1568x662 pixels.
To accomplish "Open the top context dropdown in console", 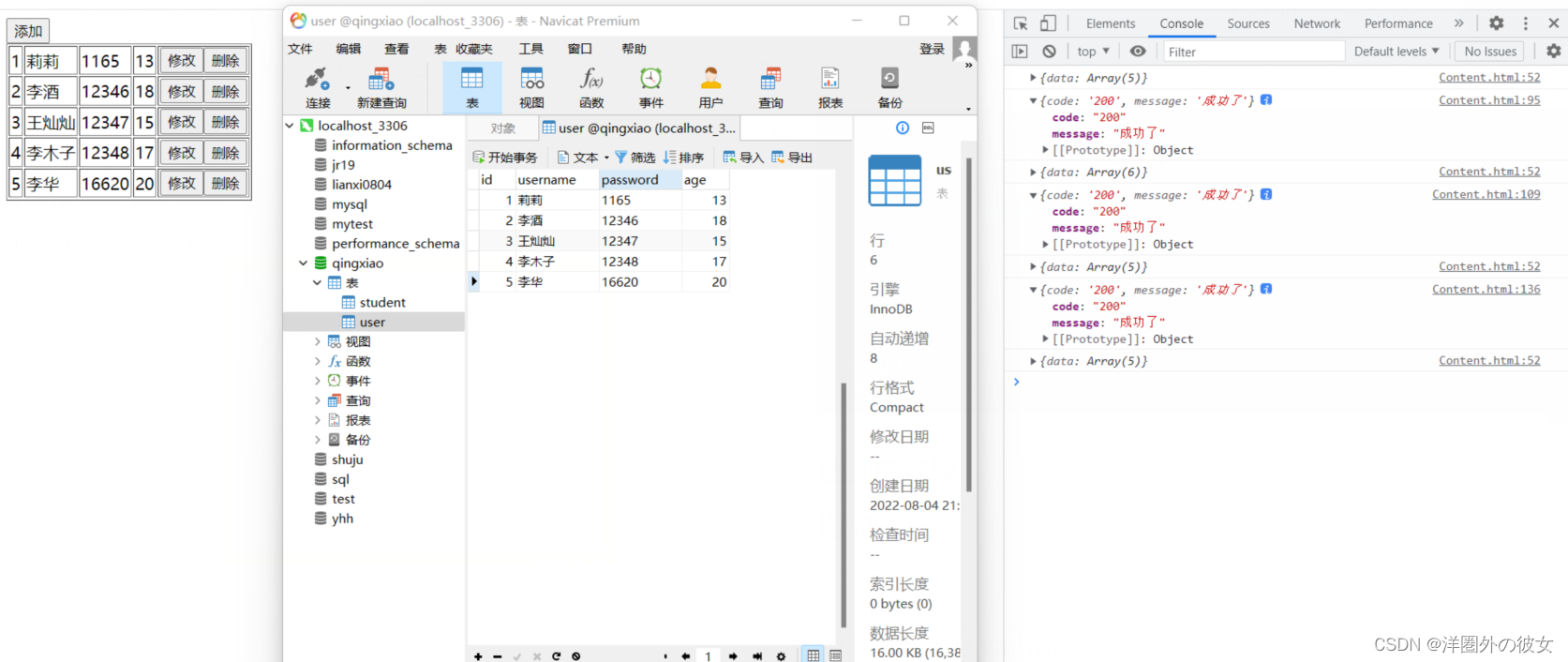I will coord(1093,52).
